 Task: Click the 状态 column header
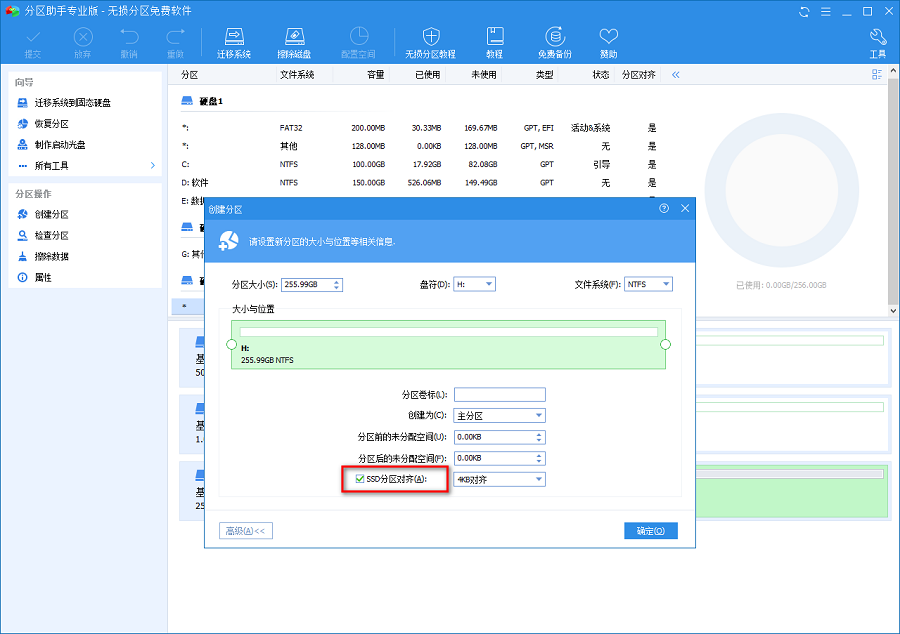[x=601, y=75]
